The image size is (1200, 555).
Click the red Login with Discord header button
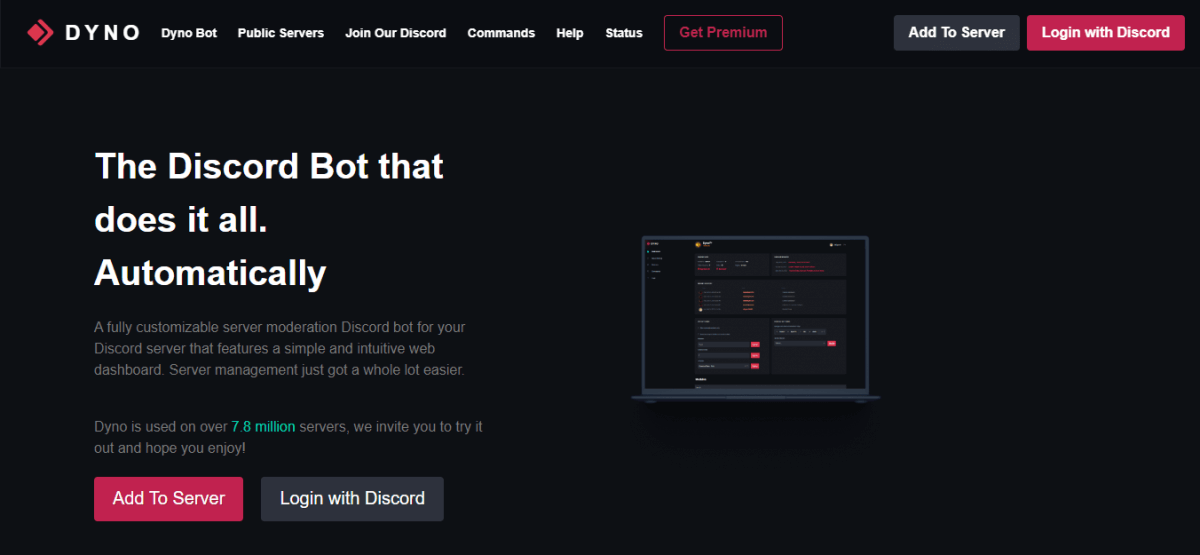point(1105,33)
